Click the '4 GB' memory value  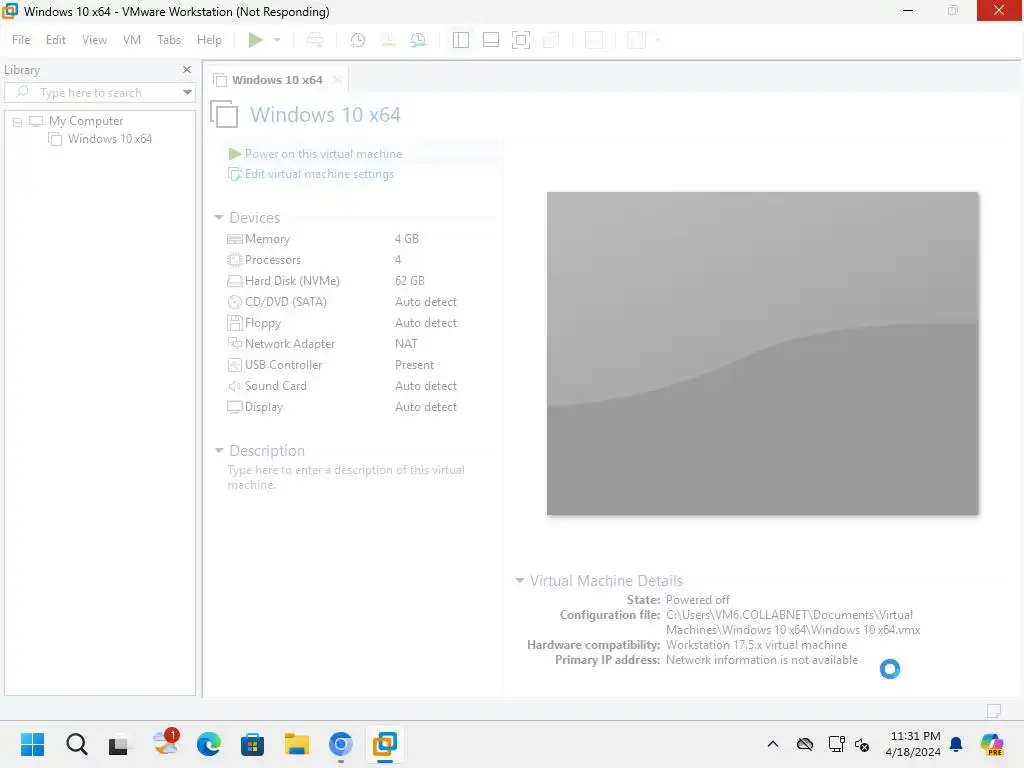406,239
